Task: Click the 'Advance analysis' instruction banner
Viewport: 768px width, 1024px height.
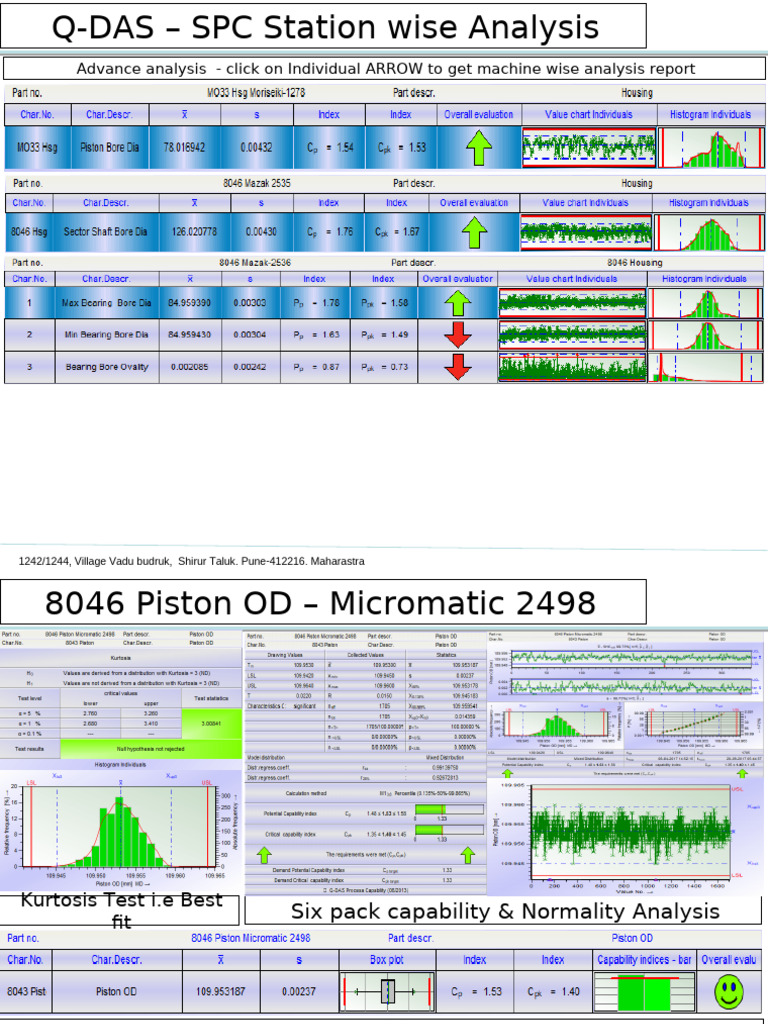Action: pos(385,69)
